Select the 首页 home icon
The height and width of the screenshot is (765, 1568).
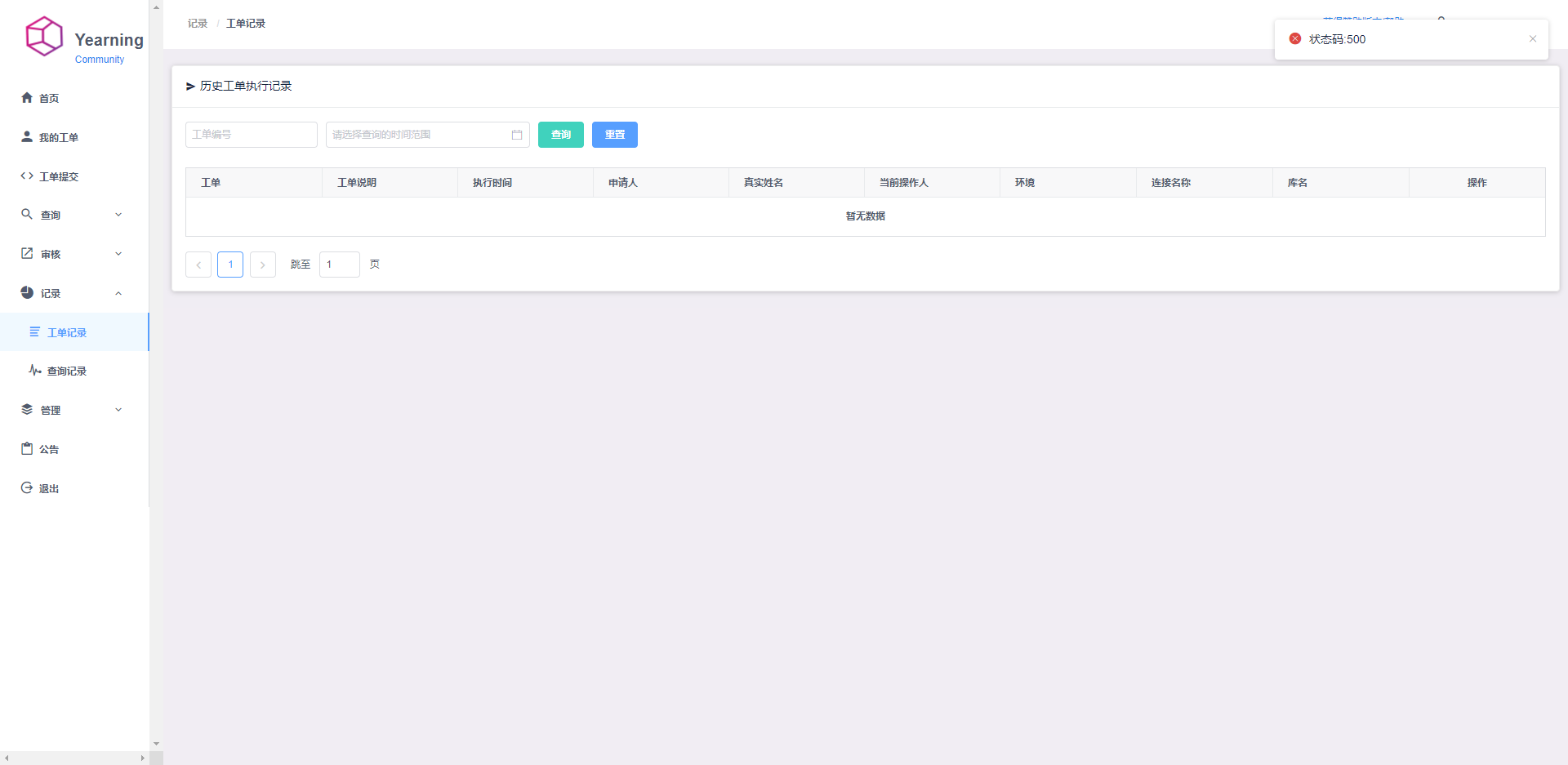point(27,97)
